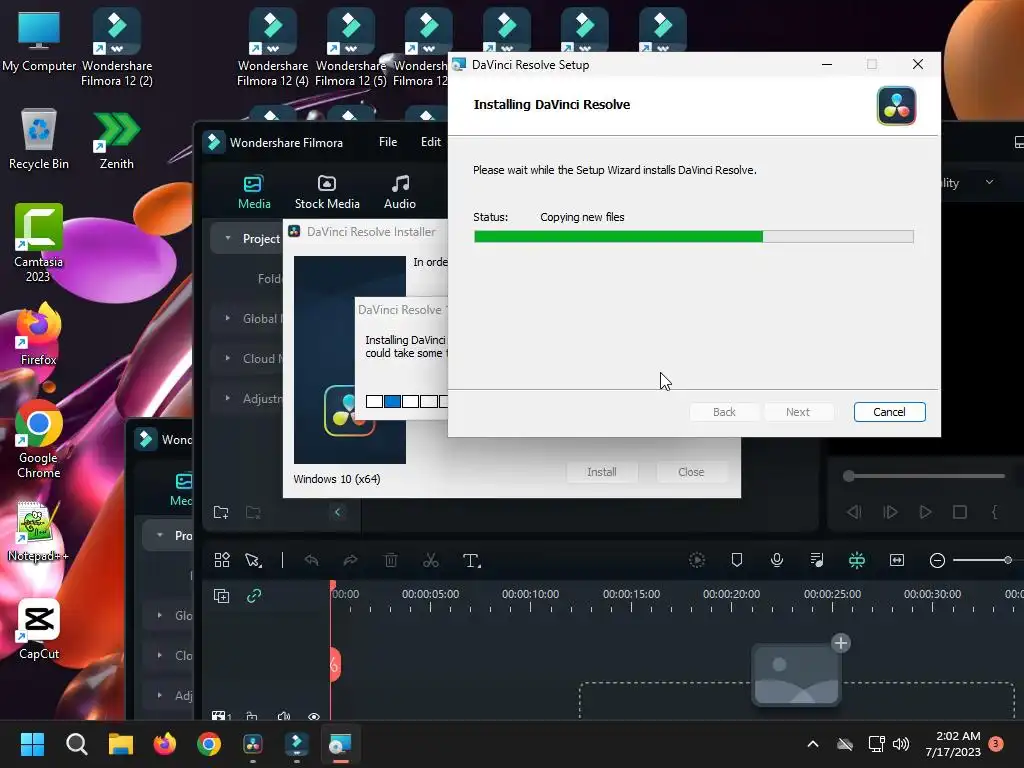This screenshot has width=1024, height=768.
Task: Click the preview playback scrubber
Action: pyautogui.click(x=848, y=476)
